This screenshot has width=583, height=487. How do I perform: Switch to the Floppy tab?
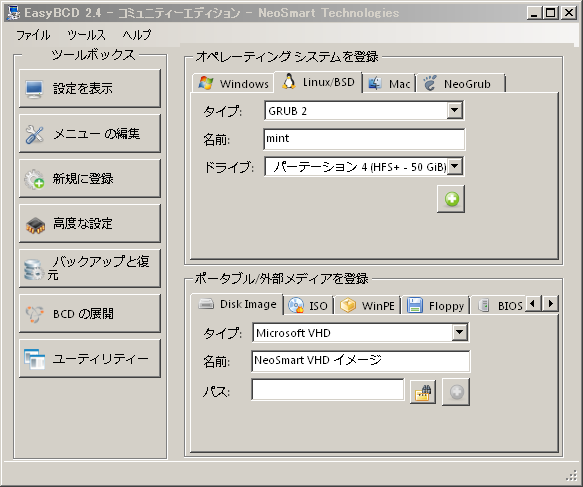[x=436, y=306]
